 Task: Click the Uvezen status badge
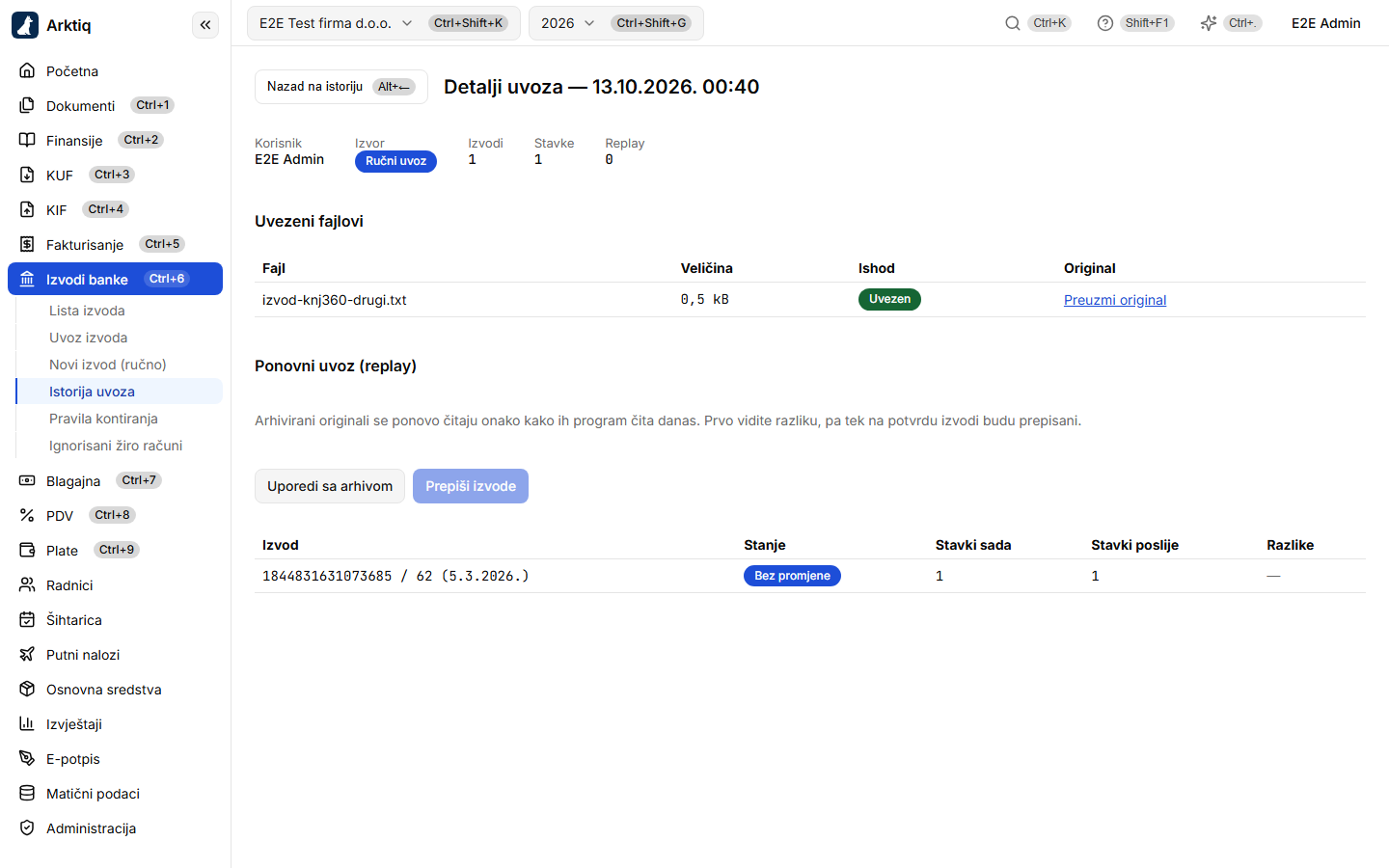pyautogui.click(x=889, y=299)
